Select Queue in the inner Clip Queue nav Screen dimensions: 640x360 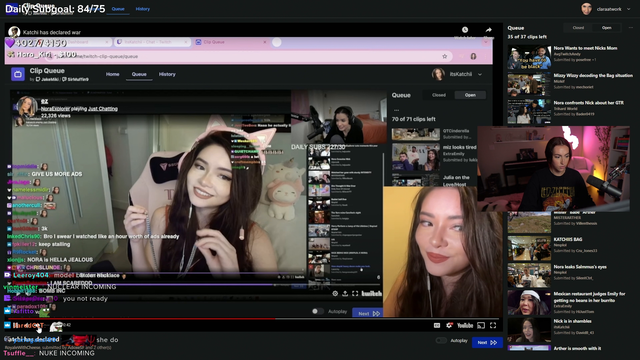point(139,74)
